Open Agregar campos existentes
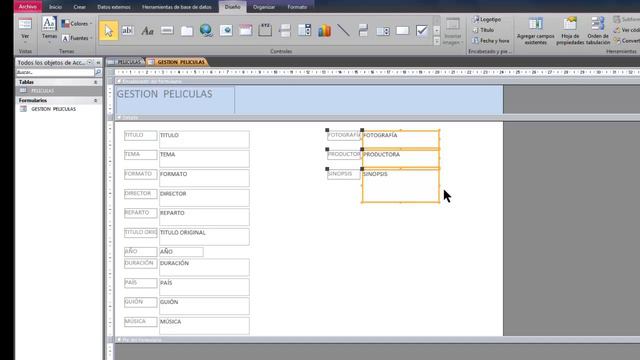640x360 pixels. 536,31
